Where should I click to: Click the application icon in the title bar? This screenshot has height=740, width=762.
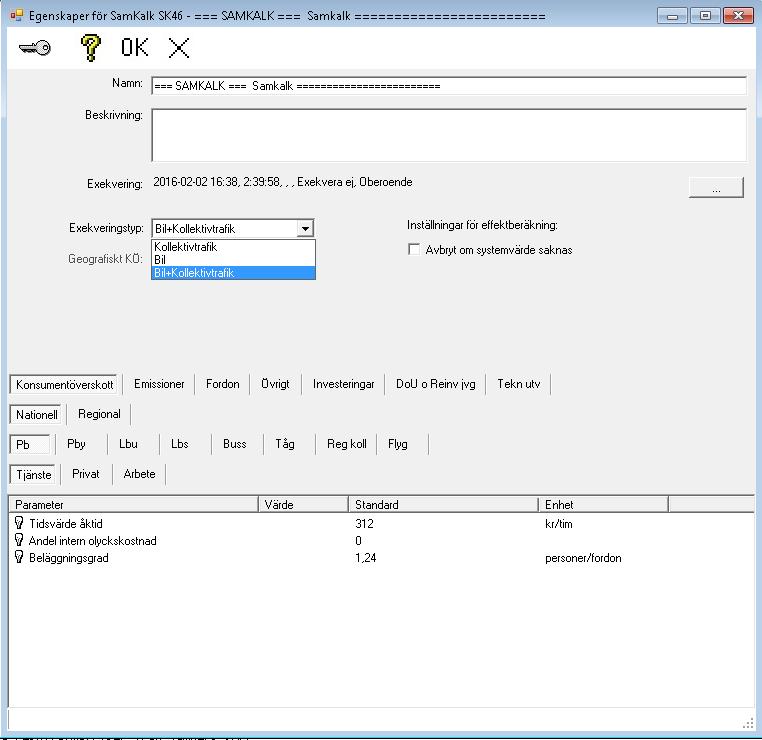tap(17, 16)
